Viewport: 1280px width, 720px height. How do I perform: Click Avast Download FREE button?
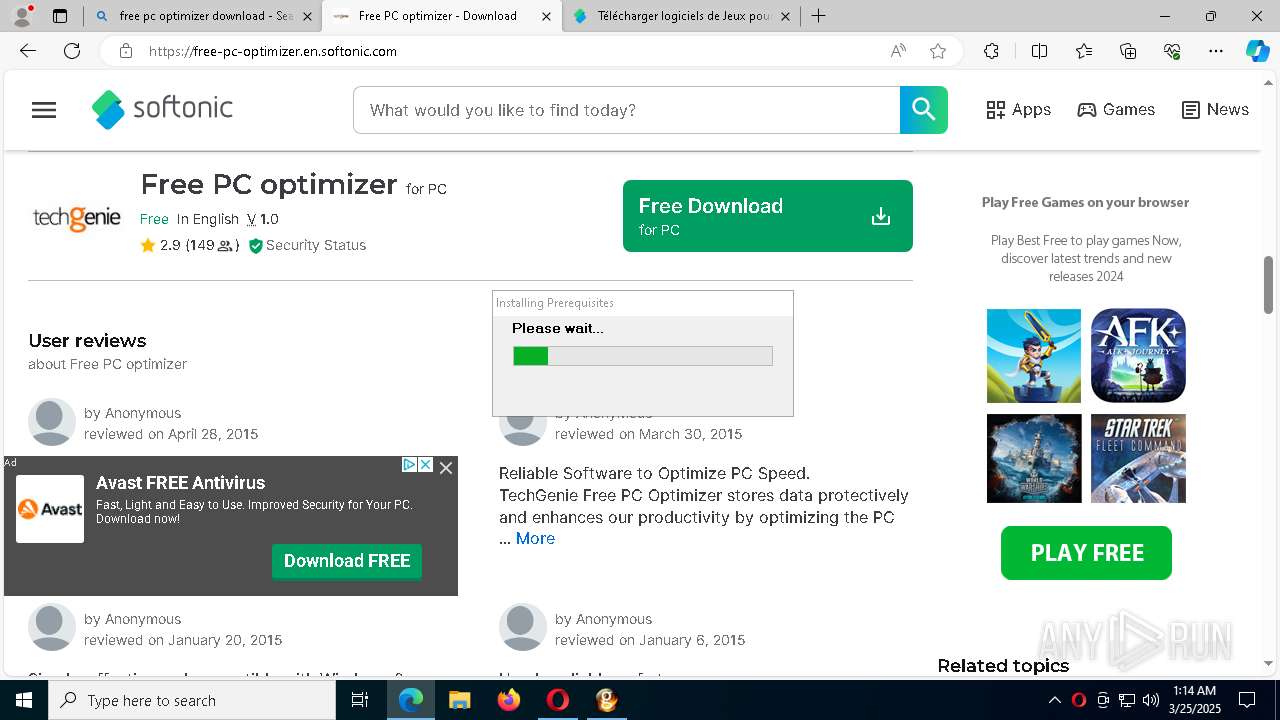click(x=347, y=561)
